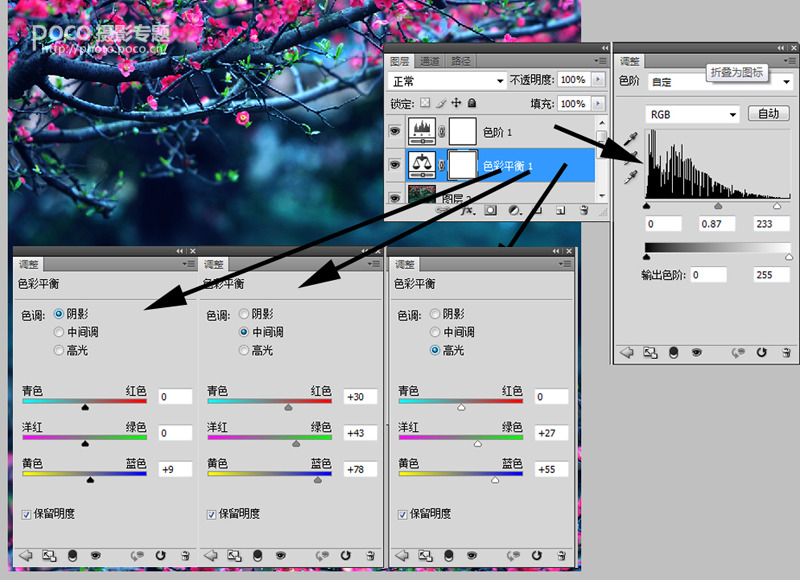Open the 正常 blend mode dropdown

(447, 81)
